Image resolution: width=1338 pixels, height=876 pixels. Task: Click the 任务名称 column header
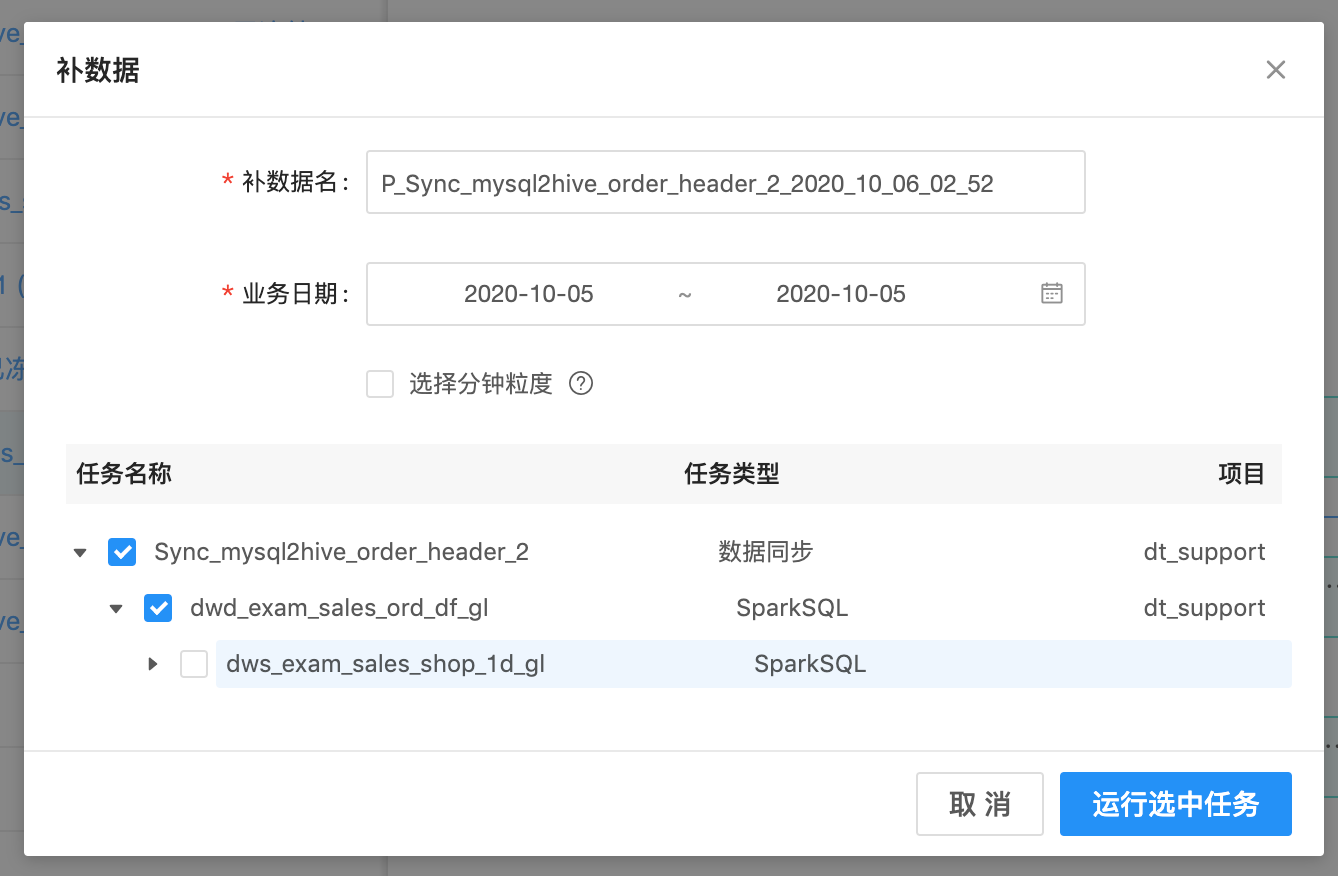pyautogui.click(x=124, y=474)
